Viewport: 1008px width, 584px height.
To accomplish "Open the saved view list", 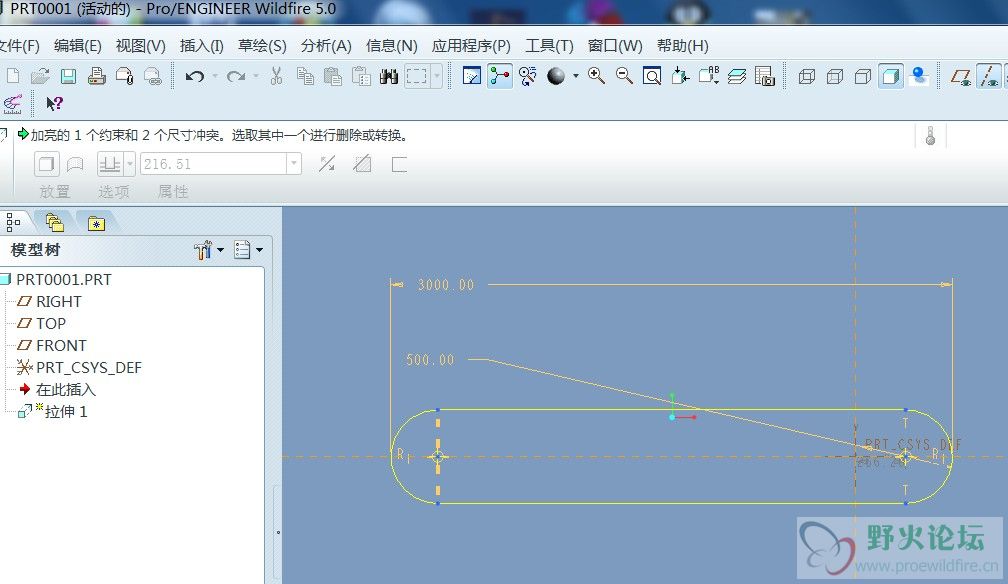I will coord(708,76).
